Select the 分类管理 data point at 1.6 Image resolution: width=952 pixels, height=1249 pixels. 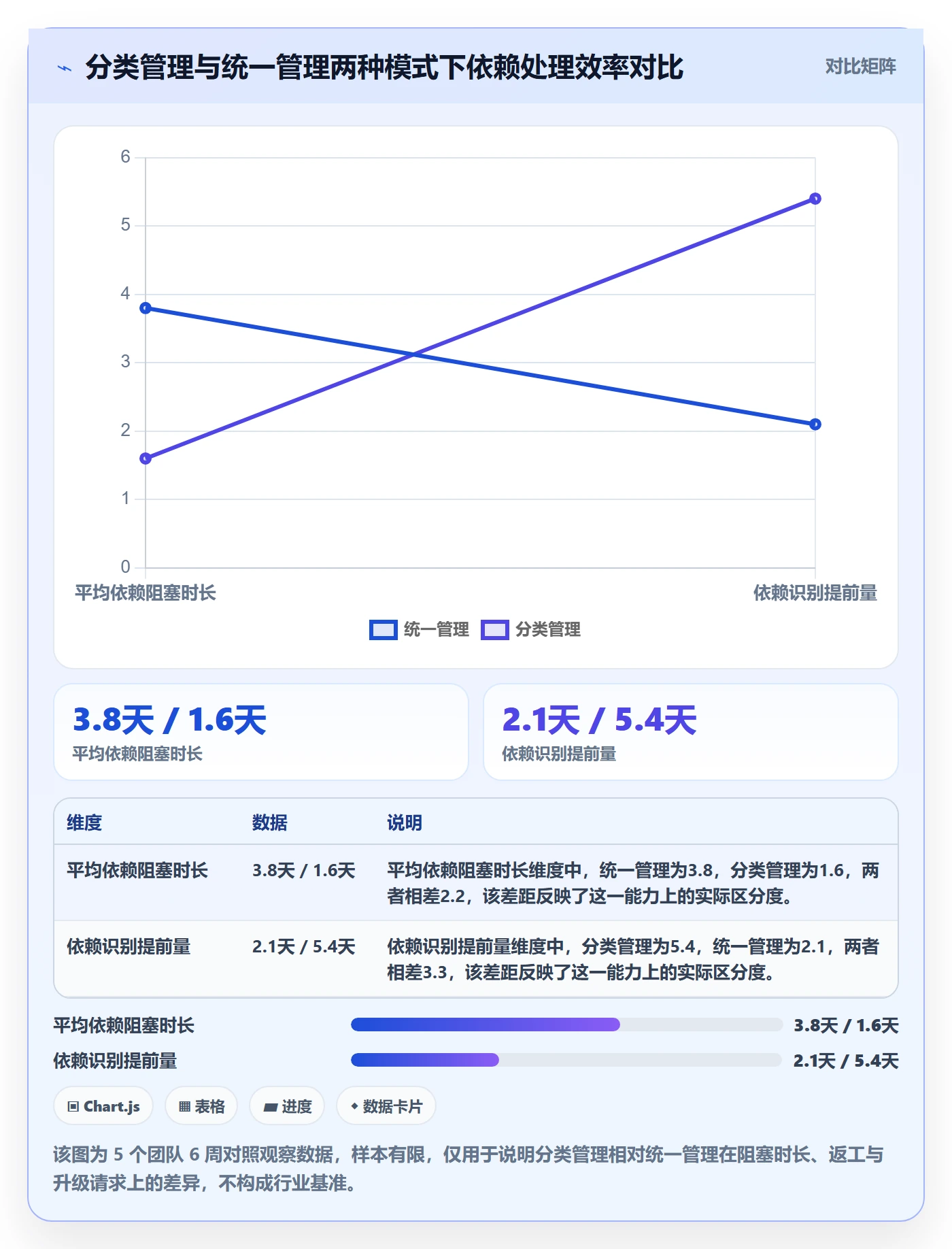[x=146, y=459]
